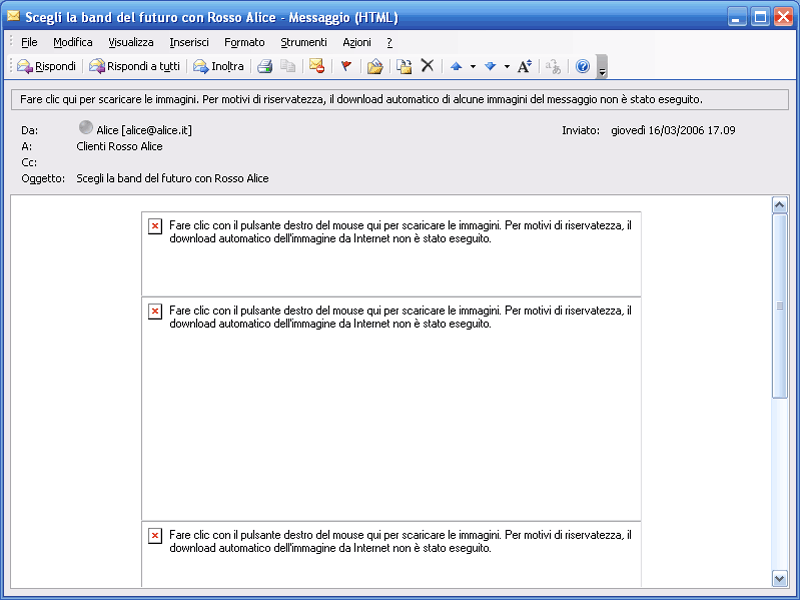Click the create rule icon

pyautogui.click(x=405, y=66)
